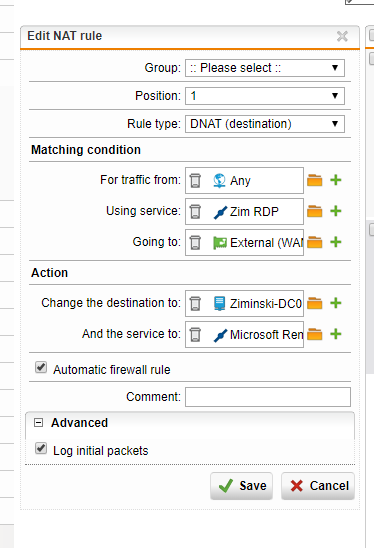Add new destination host with plus
The image size is (374, 548).
point(336,303)
